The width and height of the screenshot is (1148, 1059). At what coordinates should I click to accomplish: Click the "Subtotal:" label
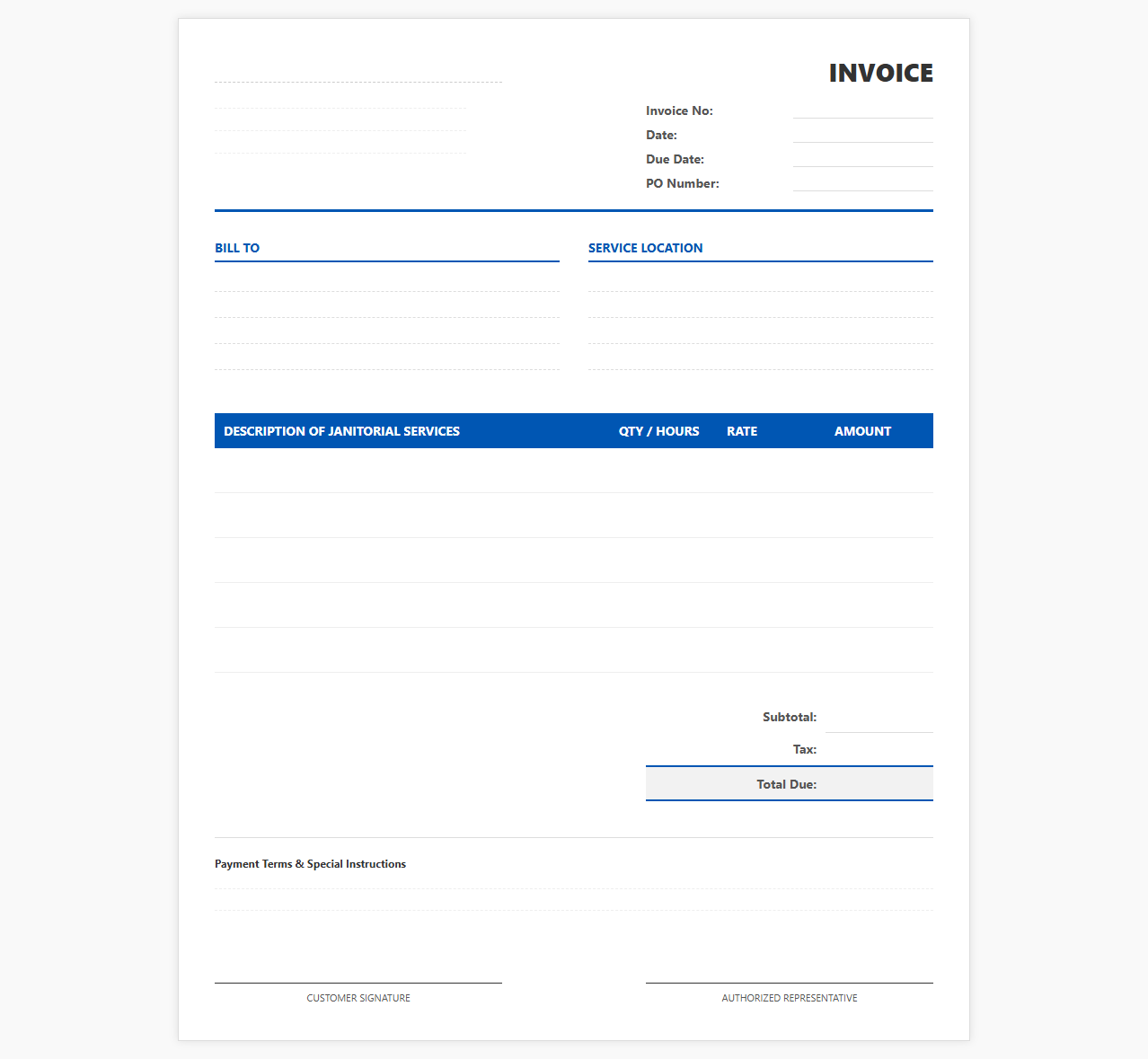[x=790, y=717]
